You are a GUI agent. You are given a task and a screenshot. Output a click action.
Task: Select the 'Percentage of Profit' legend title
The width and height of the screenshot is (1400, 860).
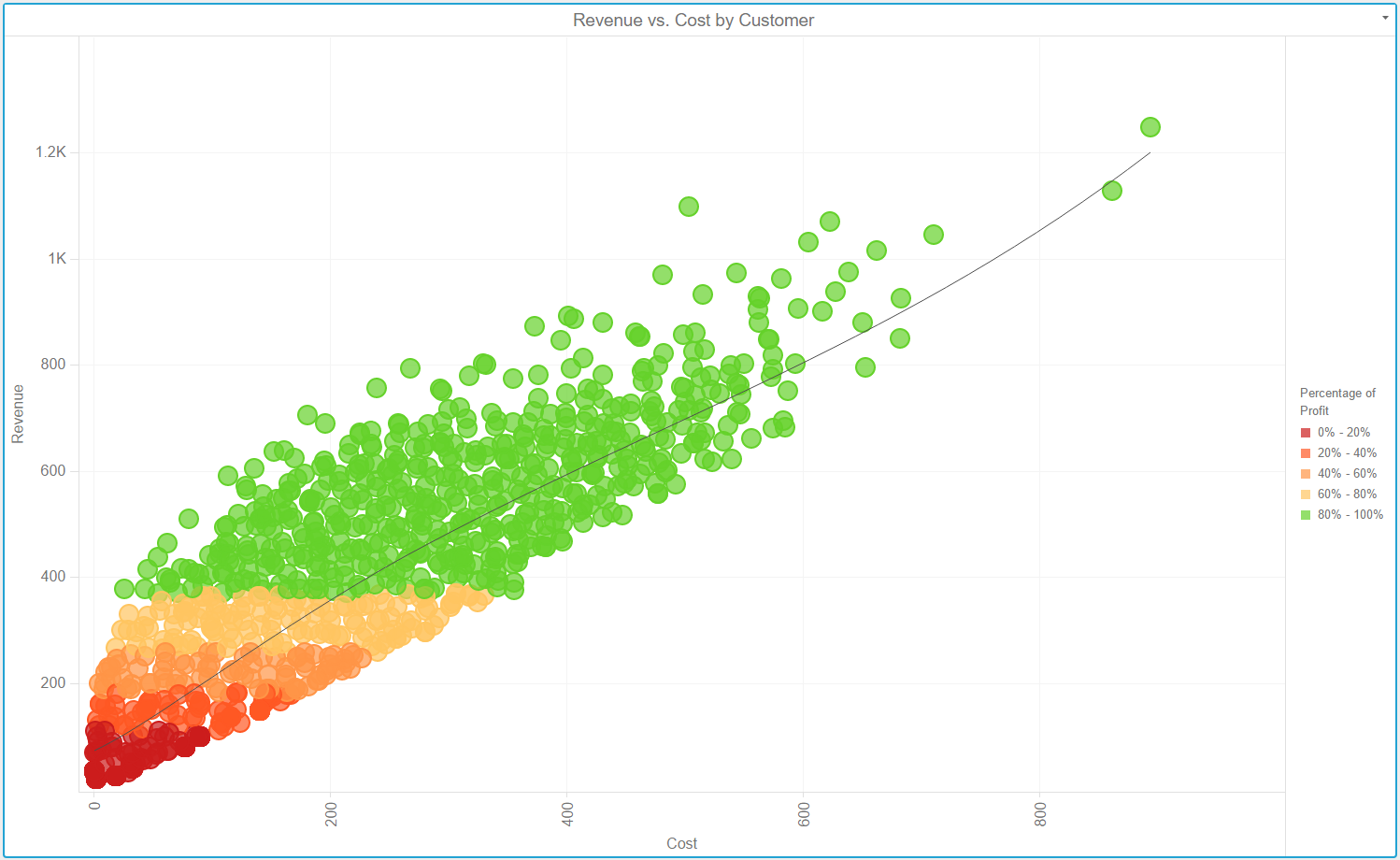pyautogui.click(x=1336, y=402)
